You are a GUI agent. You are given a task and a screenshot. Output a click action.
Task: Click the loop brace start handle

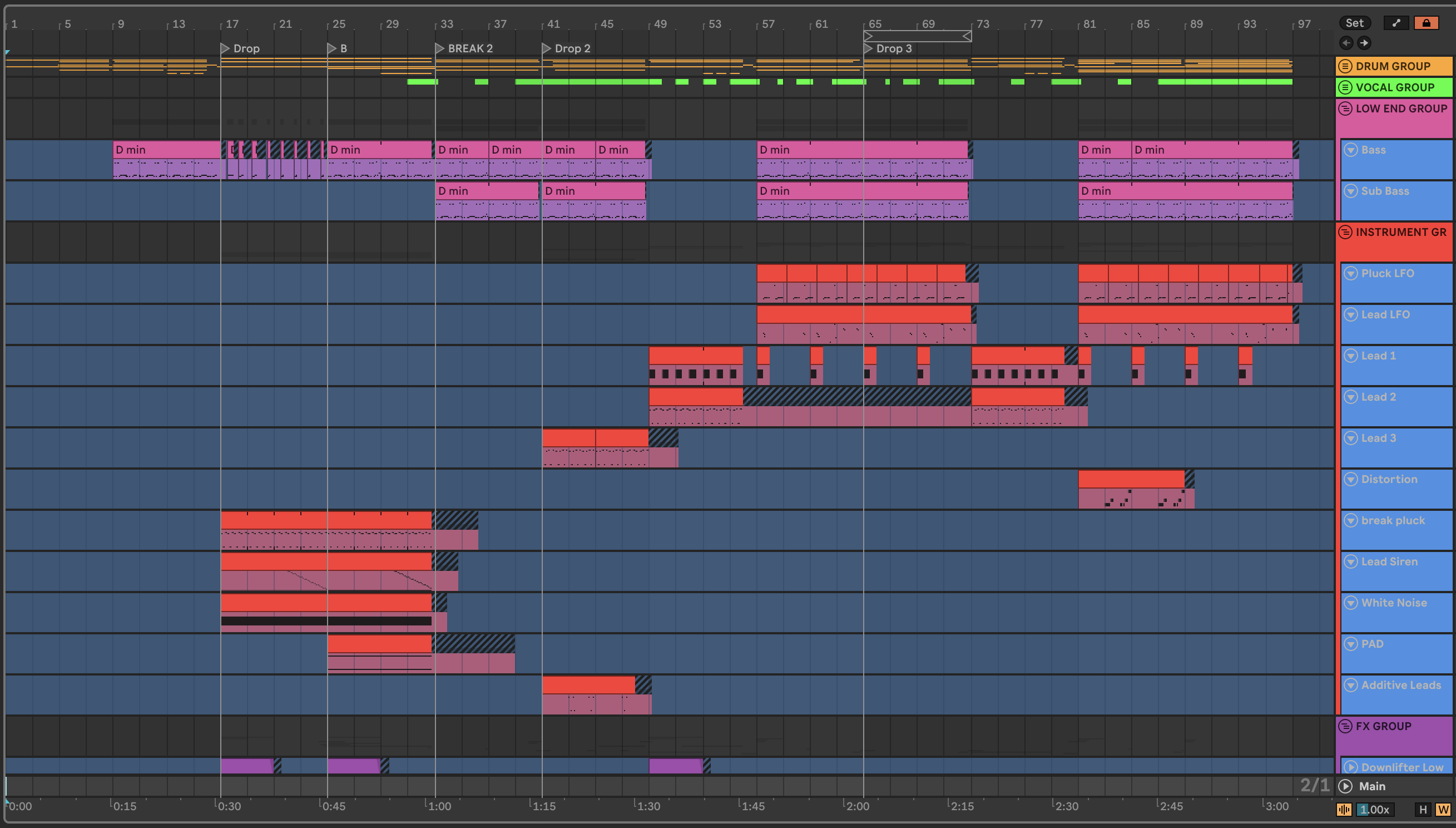tap(868, 36)
